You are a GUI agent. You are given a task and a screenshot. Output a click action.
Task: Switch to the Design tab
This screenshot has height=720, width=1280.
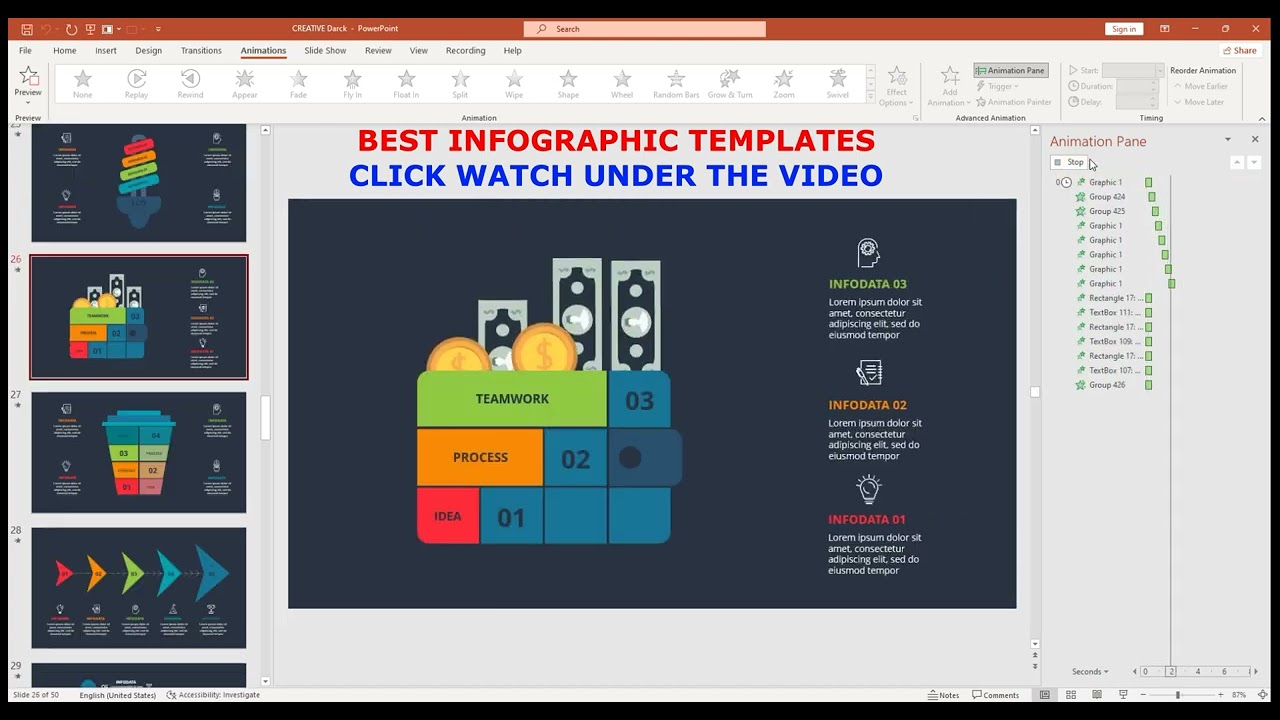pyautogui.click(x=148, y=50)
